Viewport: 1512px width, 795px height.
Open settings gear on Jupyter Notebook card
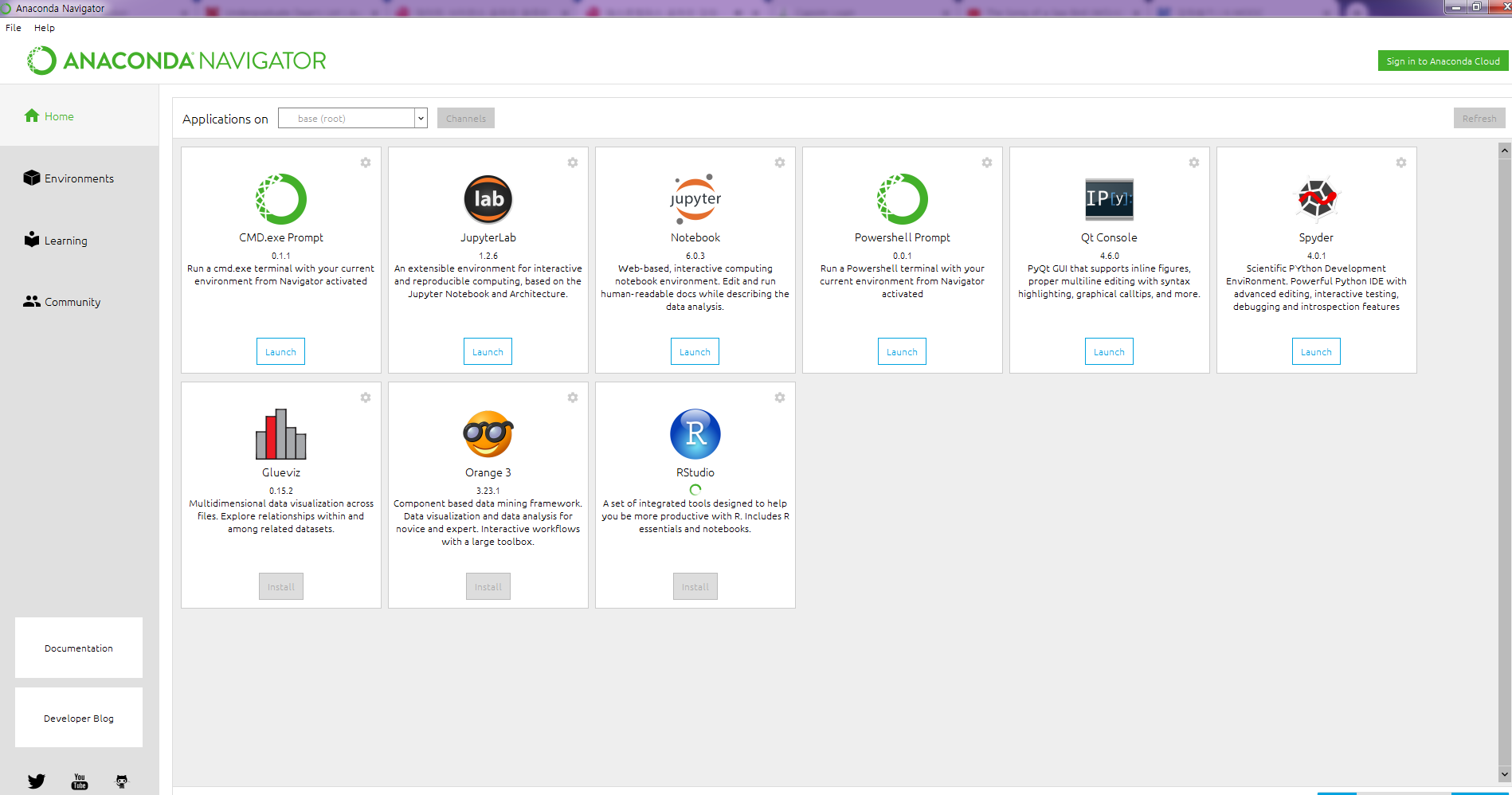tap(780, 163)
